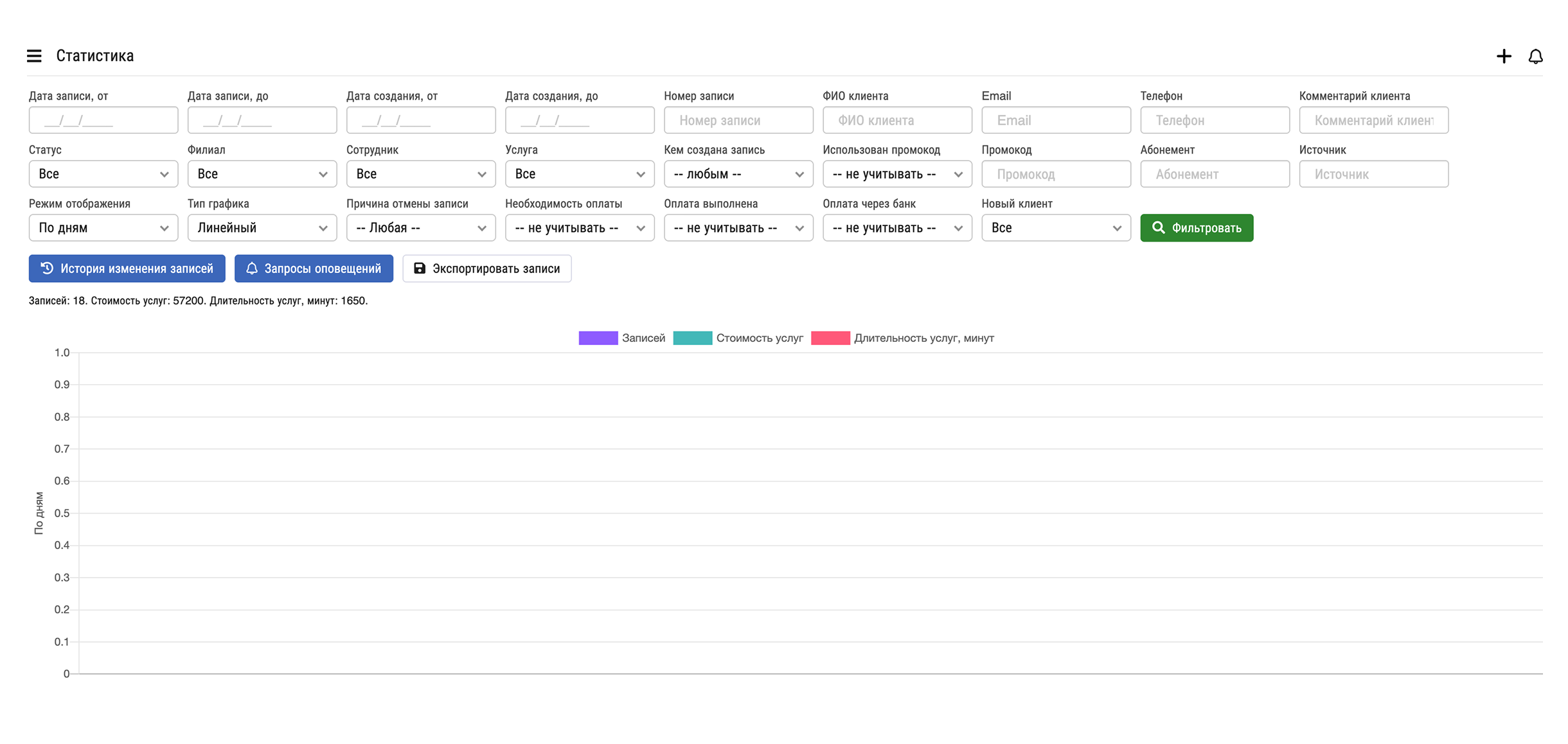Open the Новый клиент dropdown
1568x744 pixels.
(1055, 228)
